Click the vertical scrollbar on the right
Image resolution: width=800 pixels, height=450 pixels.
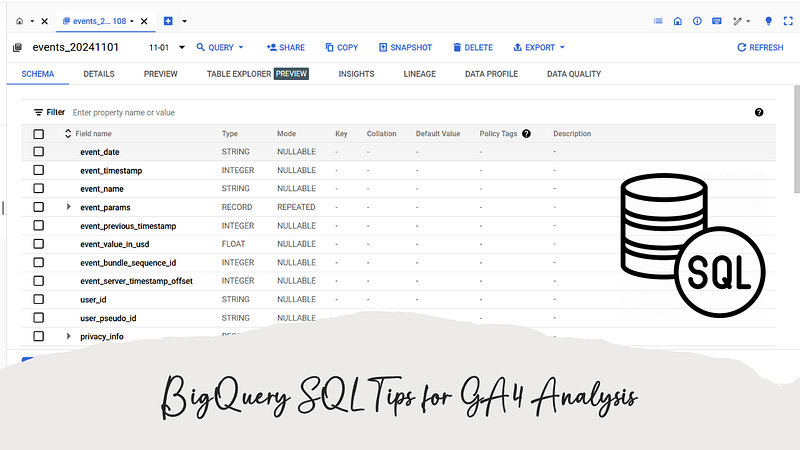(797, 139)
